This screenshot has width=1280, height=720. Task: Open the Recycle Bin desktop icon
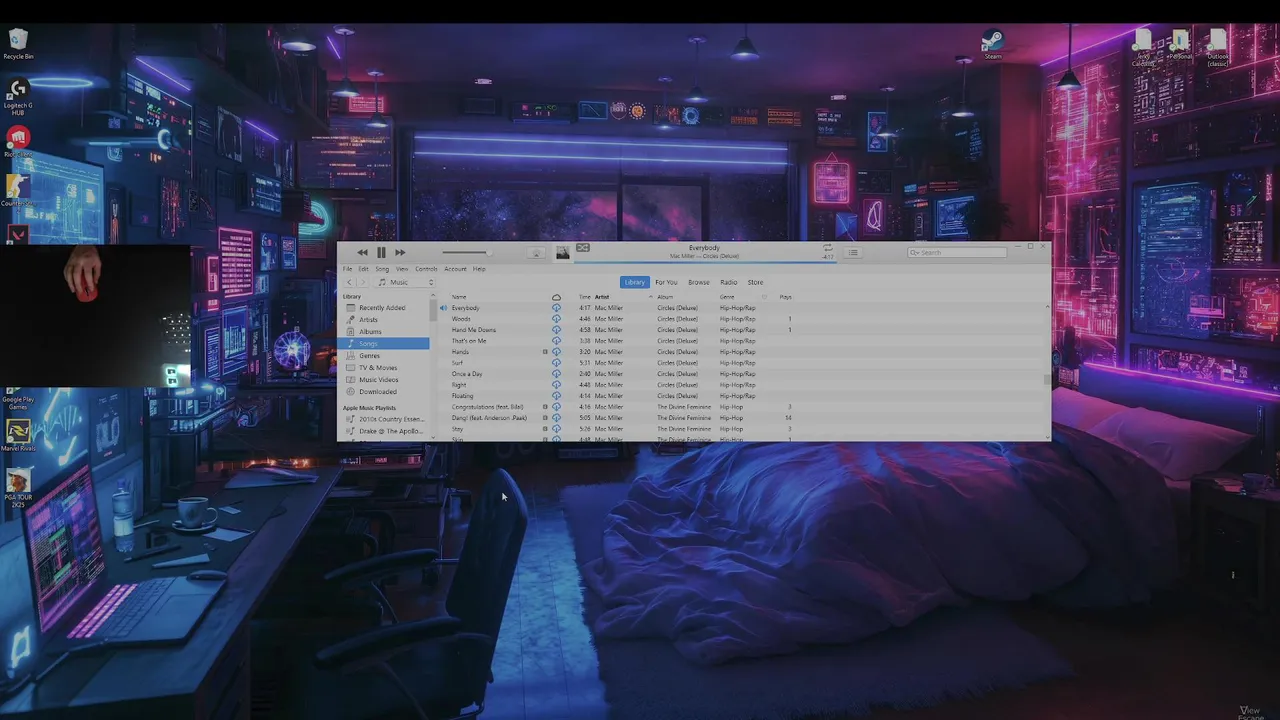pyautogui.click(x=18, y=44)
